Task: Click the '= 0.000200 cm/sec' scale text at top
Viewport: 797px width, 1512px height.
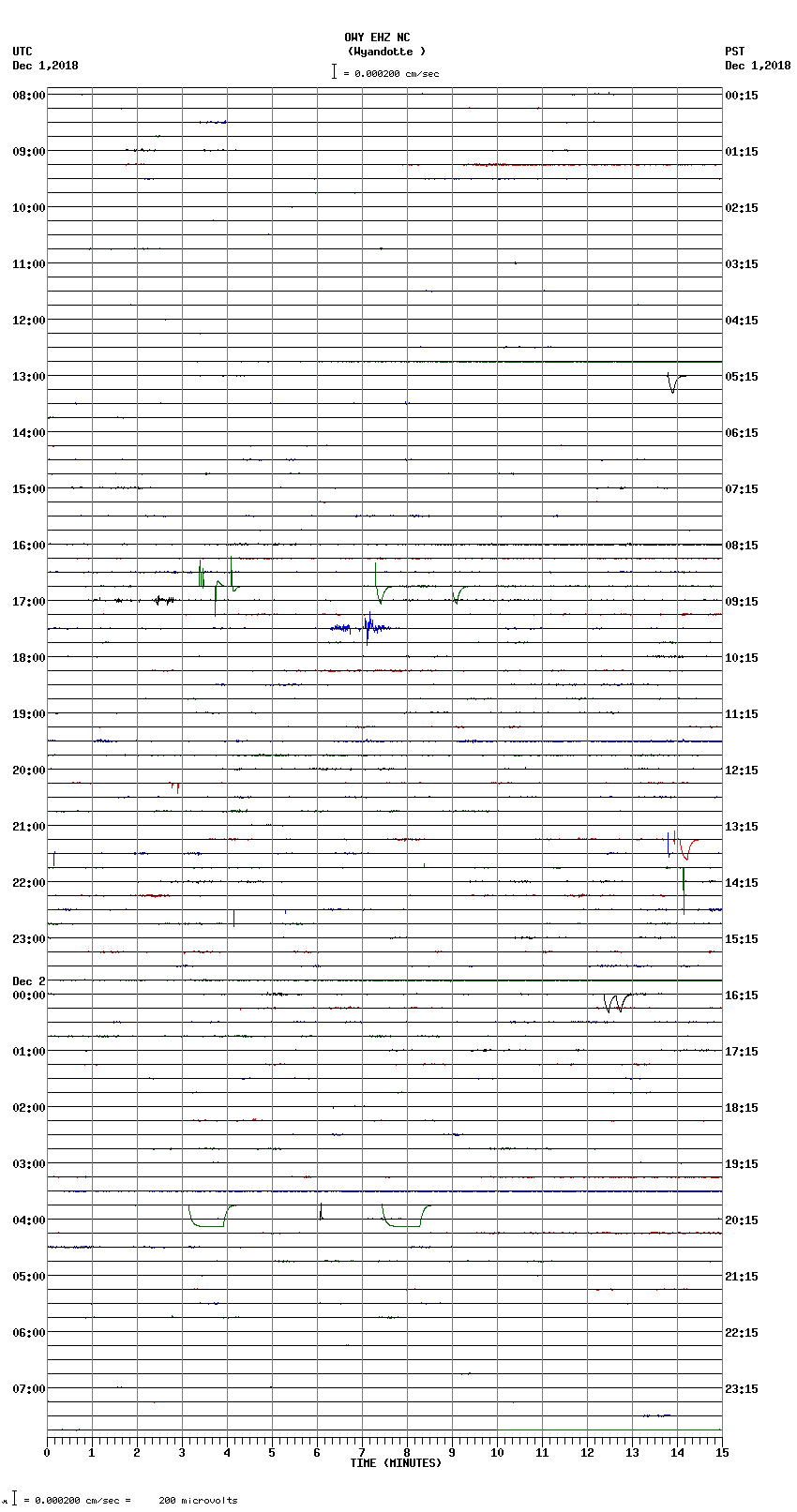Action: coord(391,73)
